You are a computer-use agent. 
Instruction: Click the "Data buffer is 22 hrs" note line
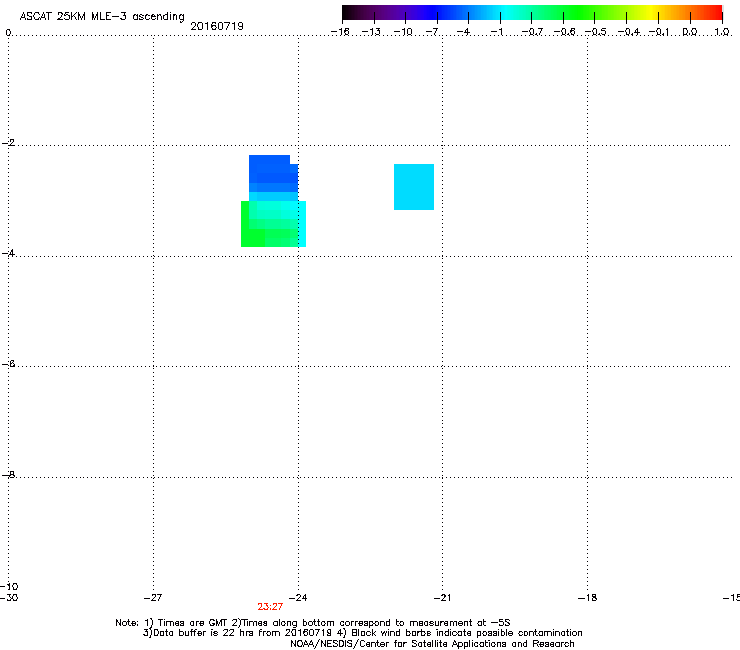click(x=362, y=633)
